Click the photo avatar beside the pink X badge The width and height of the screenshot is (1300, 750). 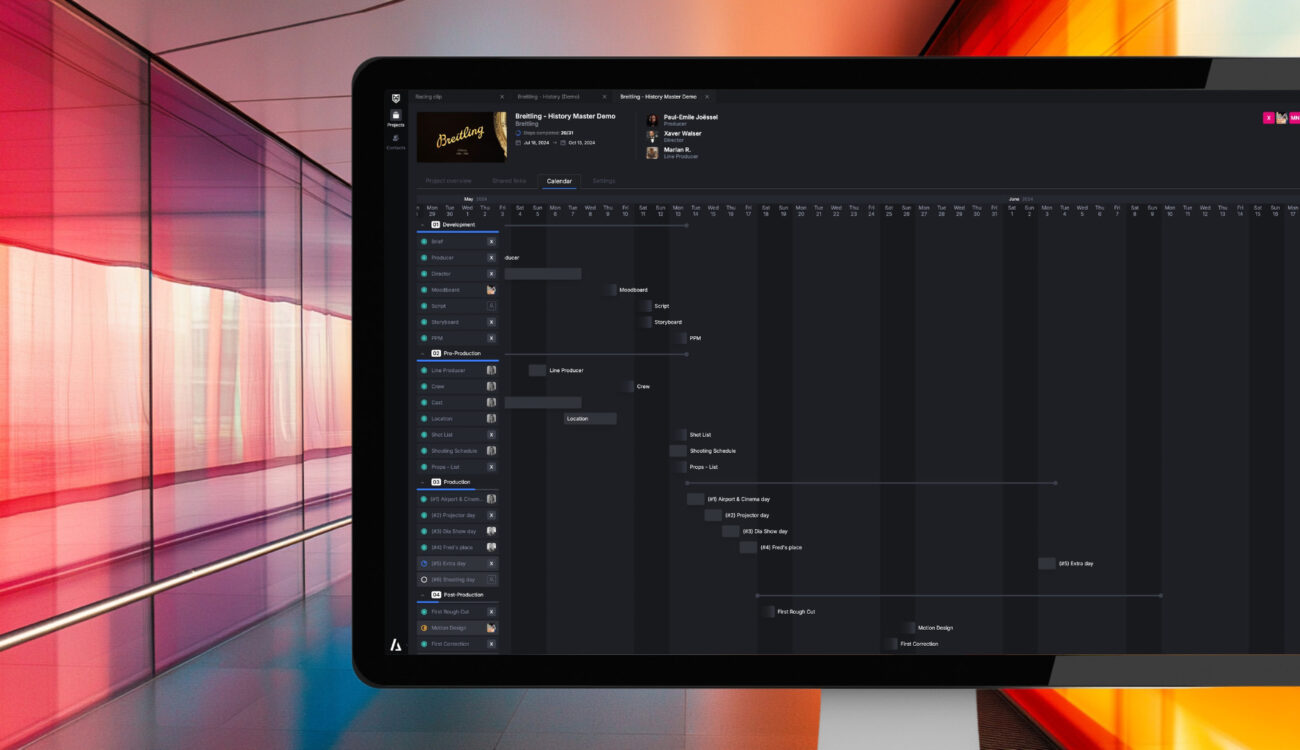(x=1281, y=118)
